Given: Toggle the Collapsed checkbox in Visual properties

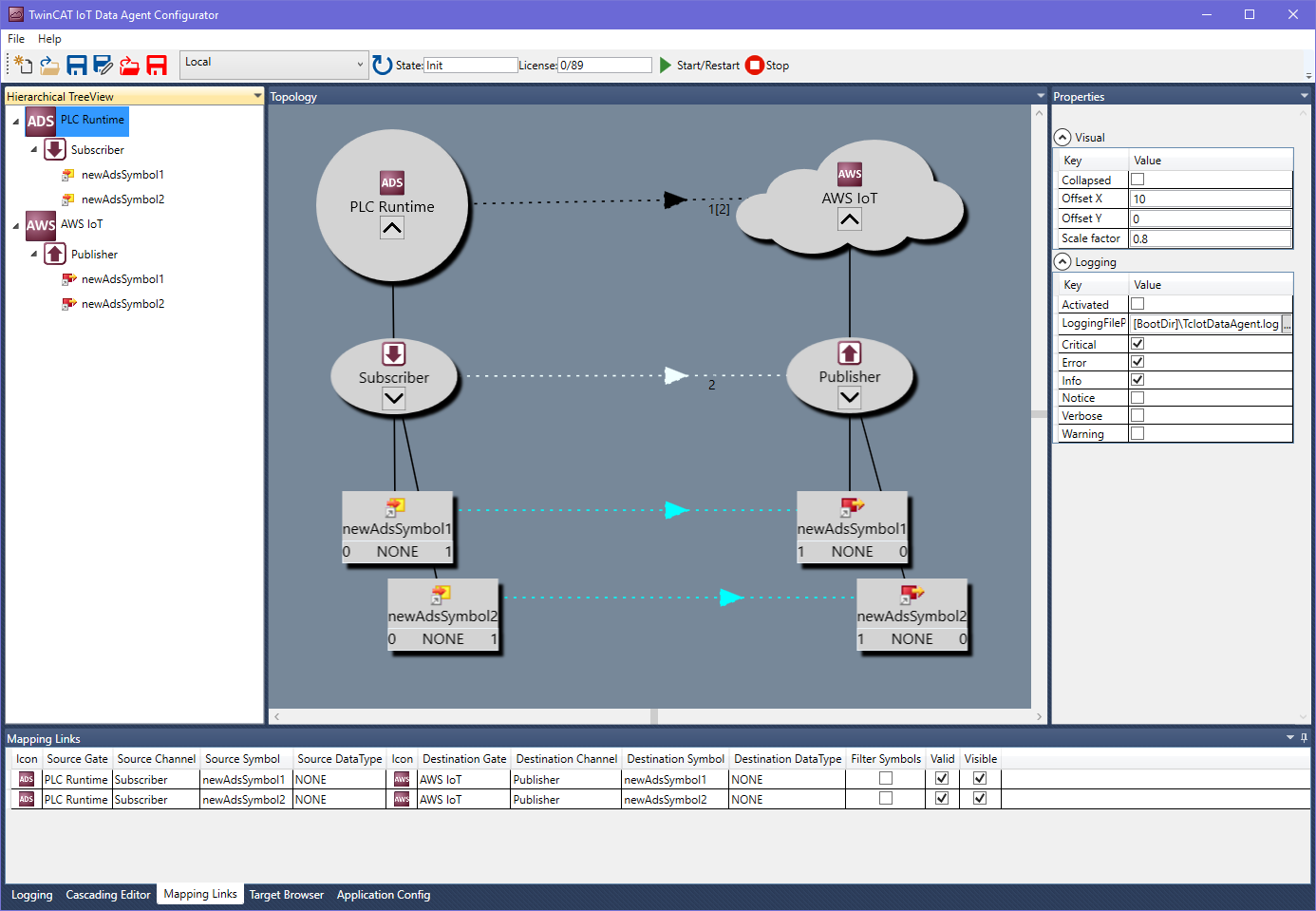Looking at the screenshot, I should (x=1137, y=180).
